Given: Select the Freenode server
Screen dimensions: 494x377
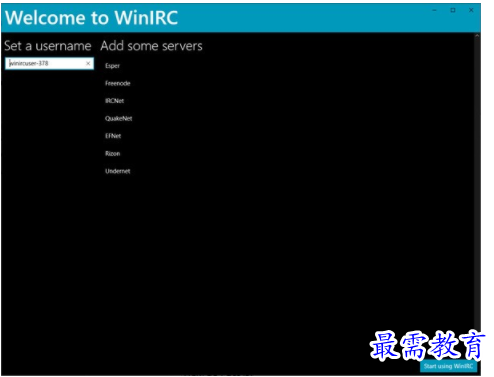Looking at the screenshot, I should point(118,83).
